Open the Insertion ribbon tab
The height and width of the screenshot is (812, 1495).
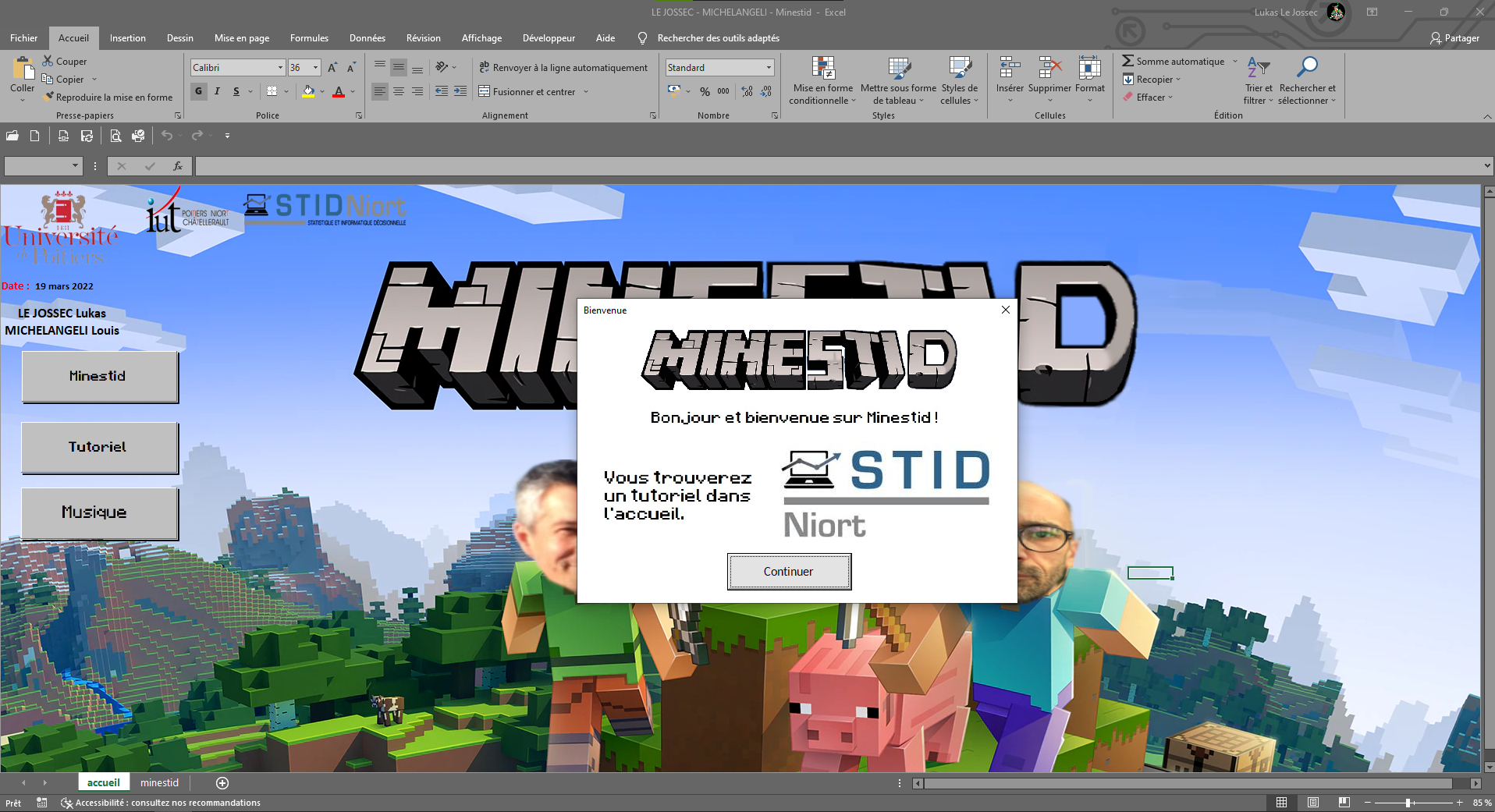(x=127, y=38)
